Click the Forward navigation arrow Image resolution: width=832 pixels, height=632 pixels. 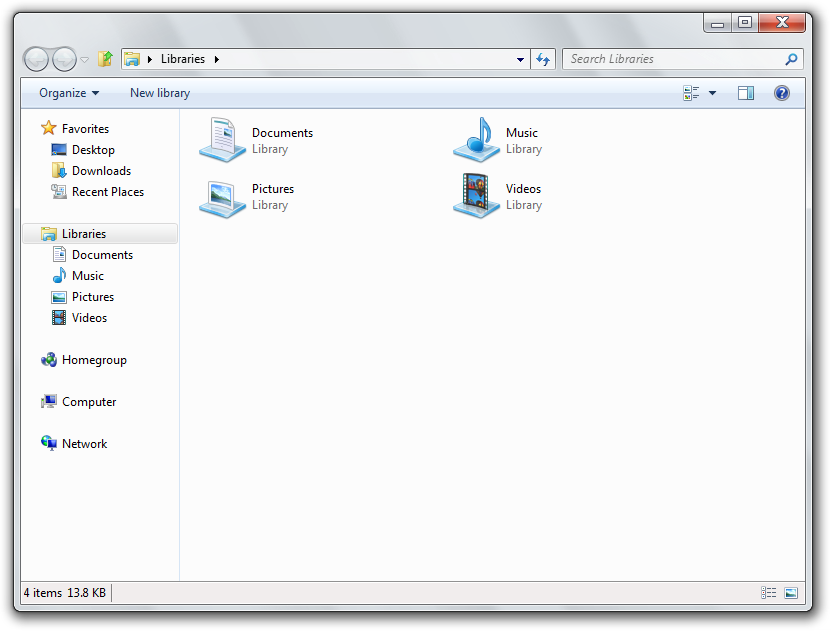point(64,59)
